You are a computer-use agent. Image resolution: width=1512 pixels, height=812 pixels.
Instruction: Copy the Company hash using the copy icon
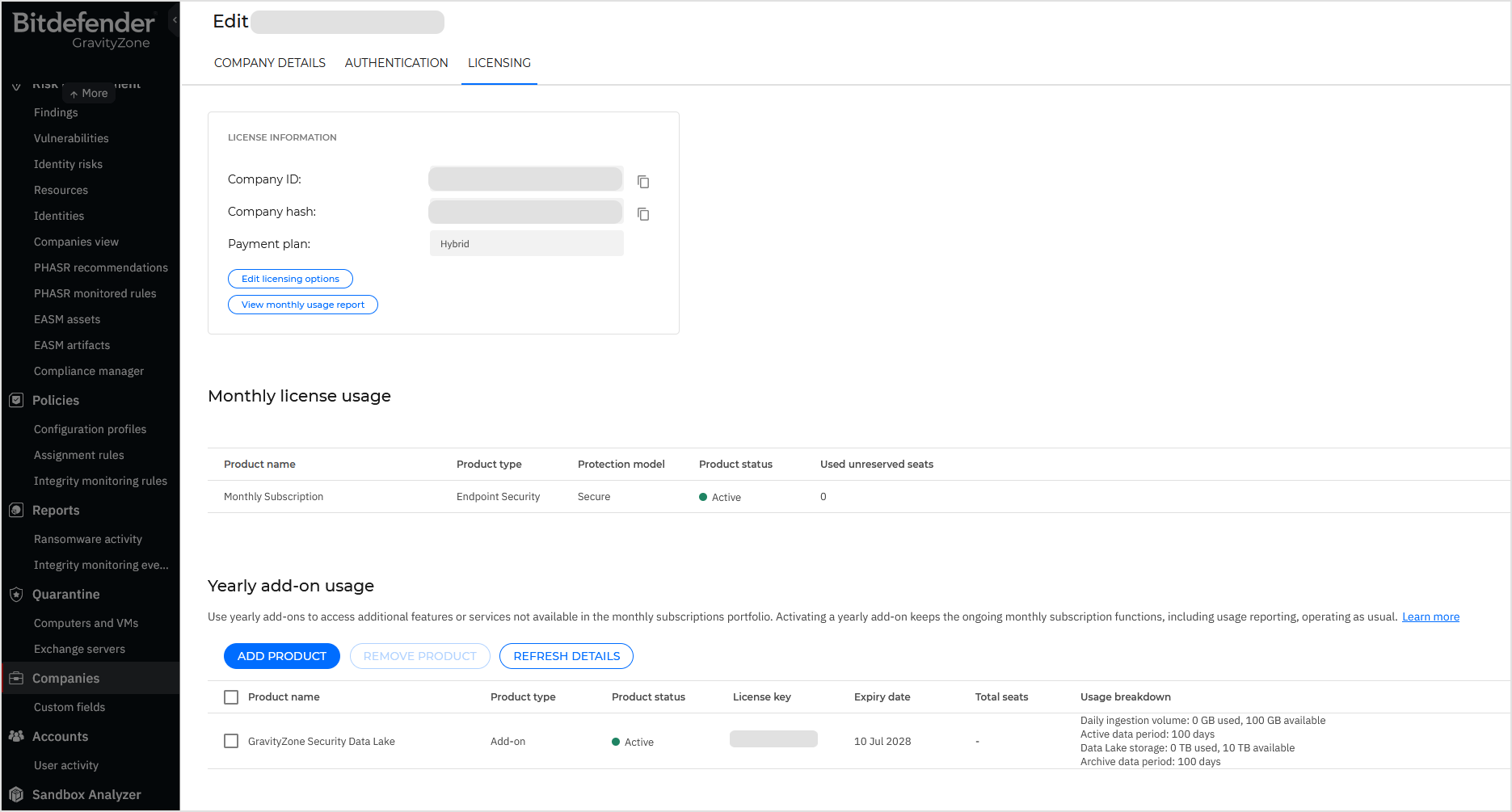642,214
